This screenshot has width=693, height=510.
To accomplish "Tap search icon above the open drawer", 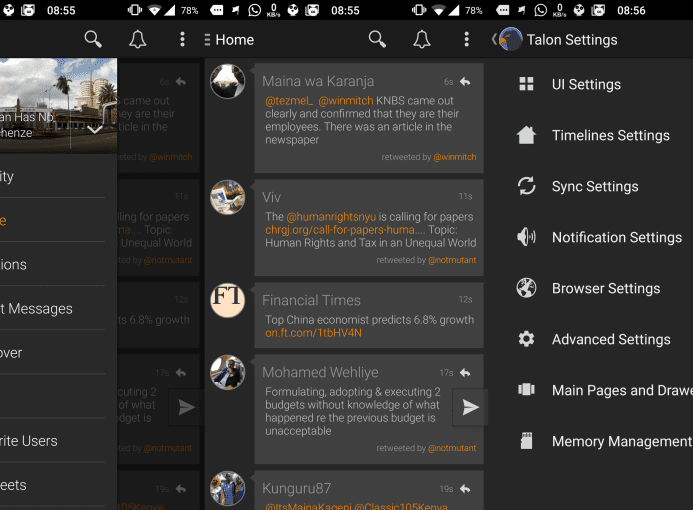I will [93, 39].
